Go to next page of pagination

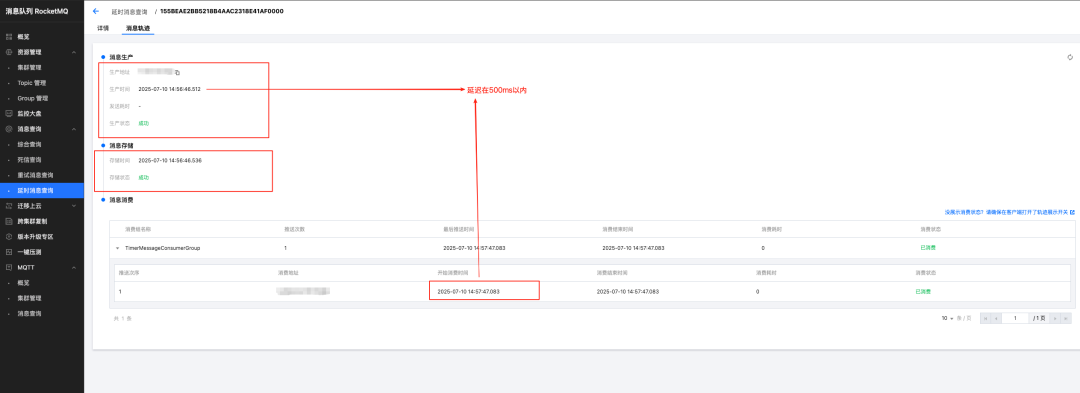point(1056,318)
